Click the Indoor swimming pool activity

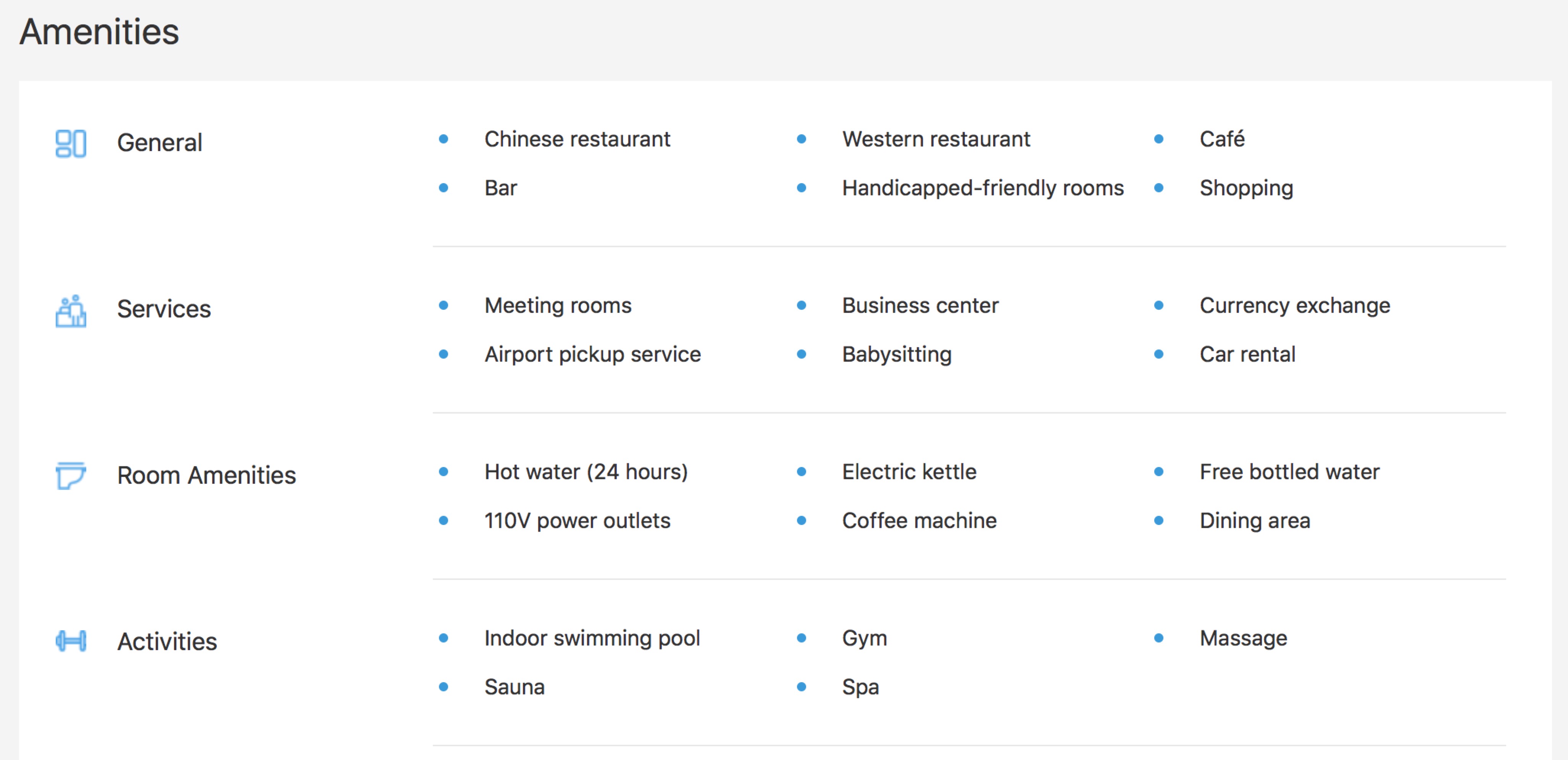[x=592, y=638]
